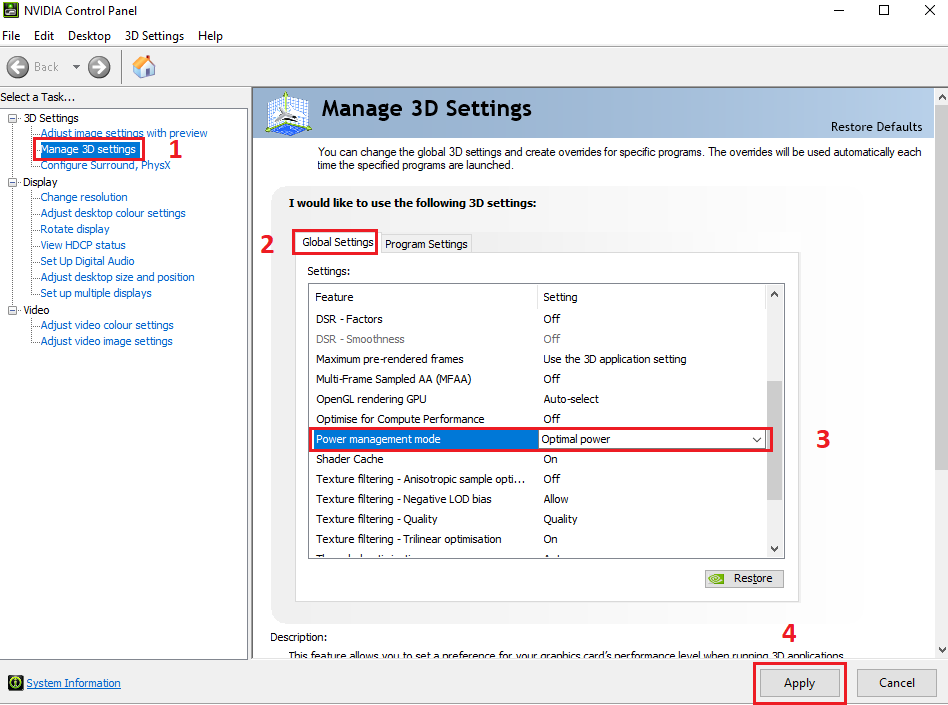Click settings list scroll up arrow

pos(774,295)
